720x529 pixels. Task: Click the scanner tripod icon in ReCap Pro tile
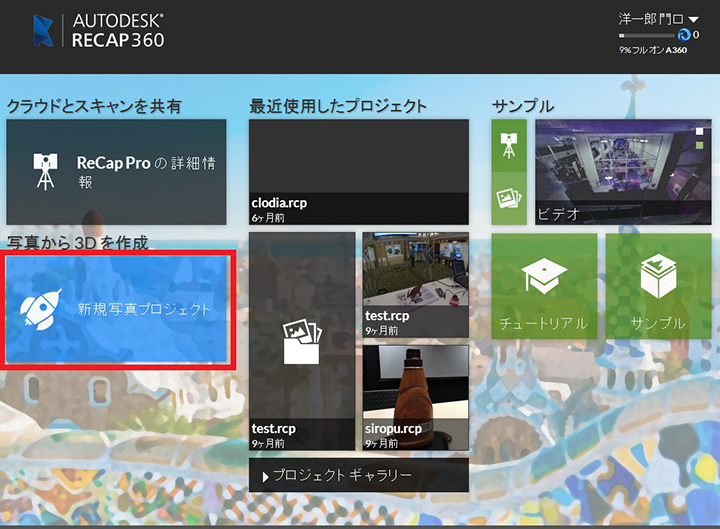coord(45,172)
